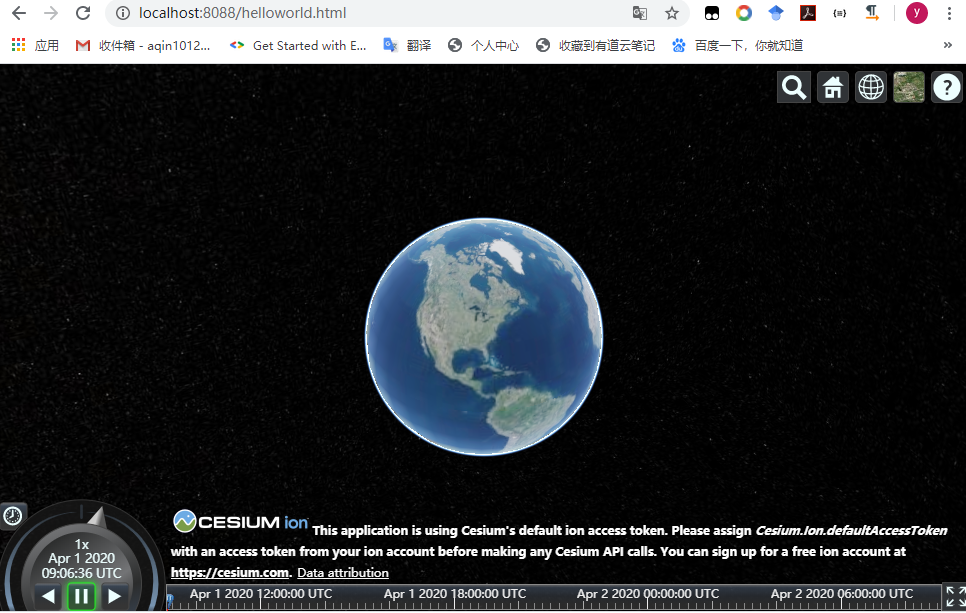
Task: Toggle fullscreen mode on the viewer
Action: 952,597
